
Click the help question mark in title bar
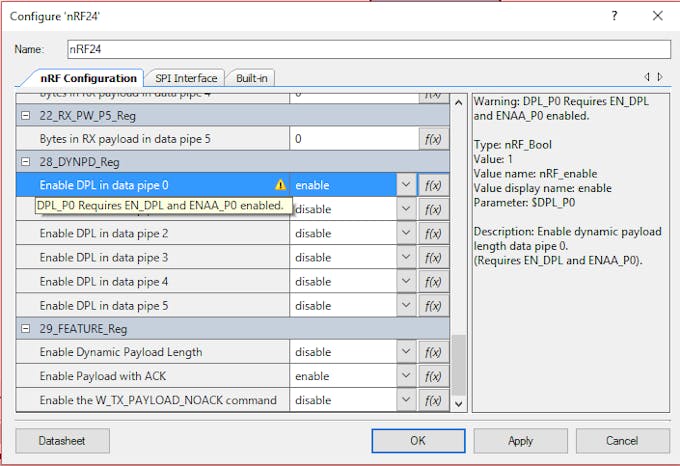tap(614, 16)
